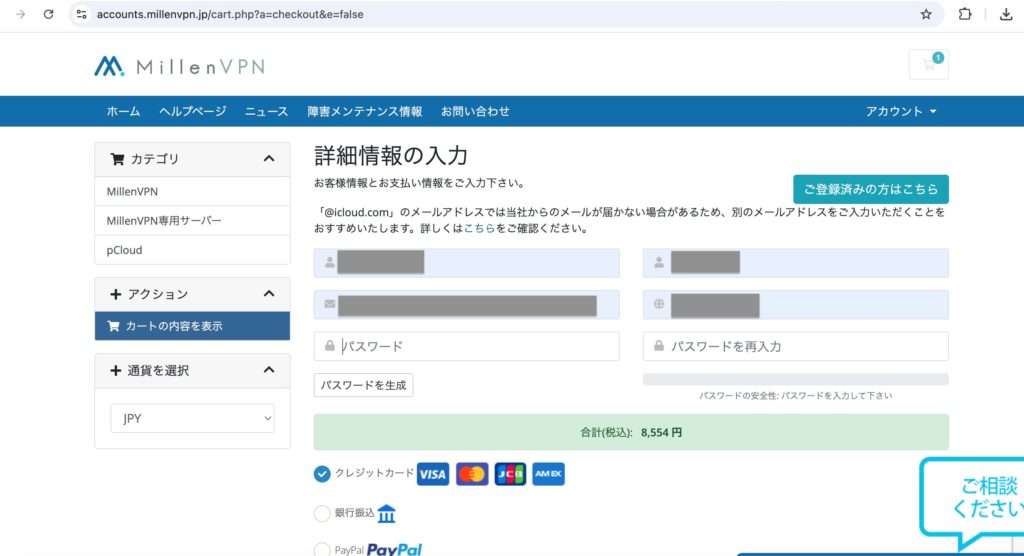Open browser downloads icon

1006,14
